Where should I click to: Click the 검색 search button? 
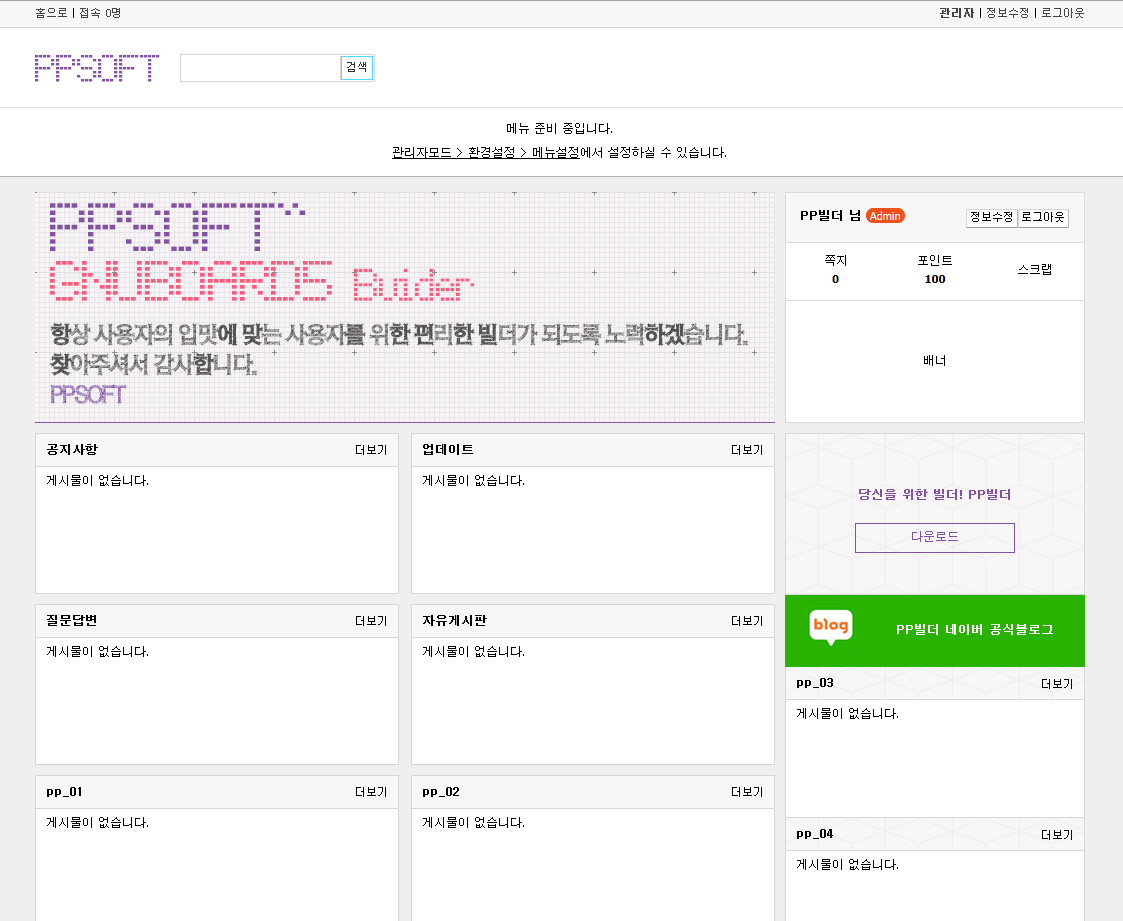(x=357, y=68)
